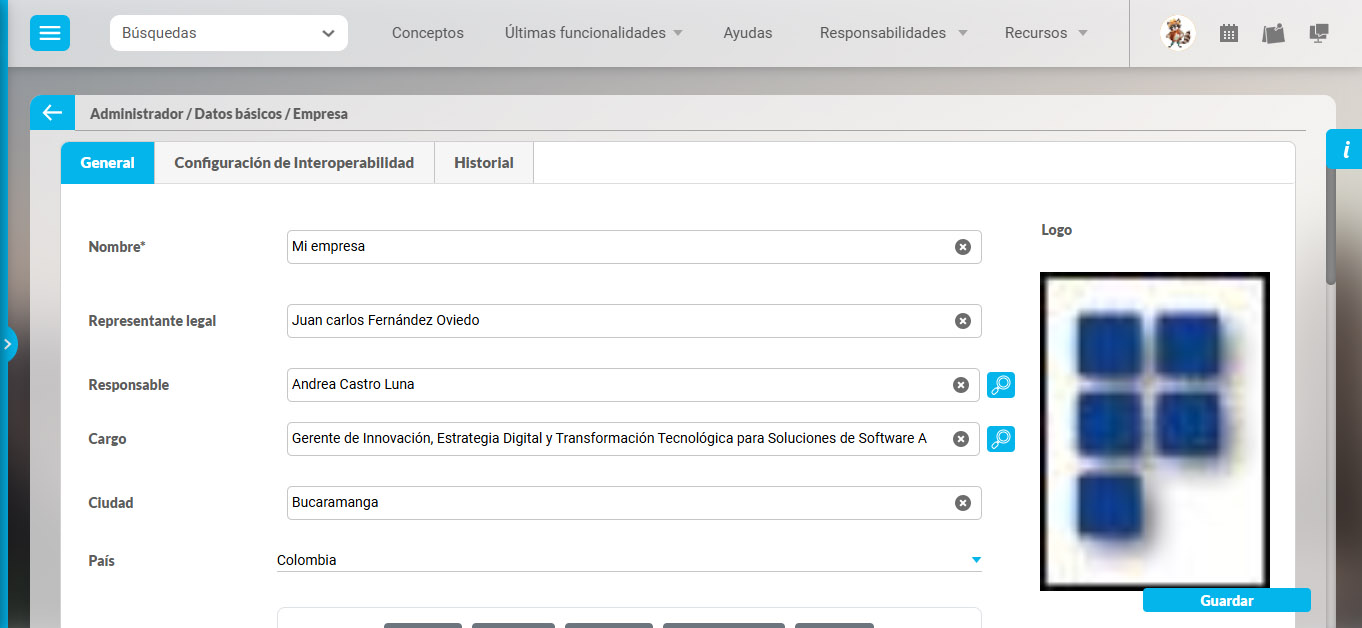Click the monitor icon in header
This screenshot has width=1362, height=628.
1319,33
